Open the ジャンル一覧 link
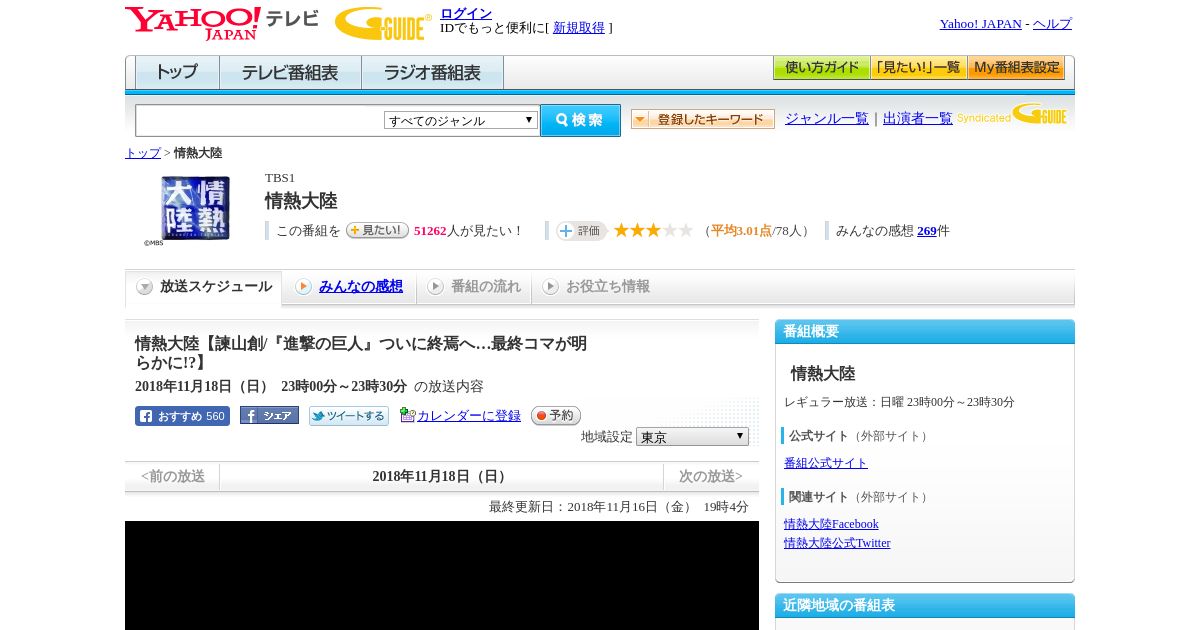This screenshot has height=630, width=1200. coord(827,118)
